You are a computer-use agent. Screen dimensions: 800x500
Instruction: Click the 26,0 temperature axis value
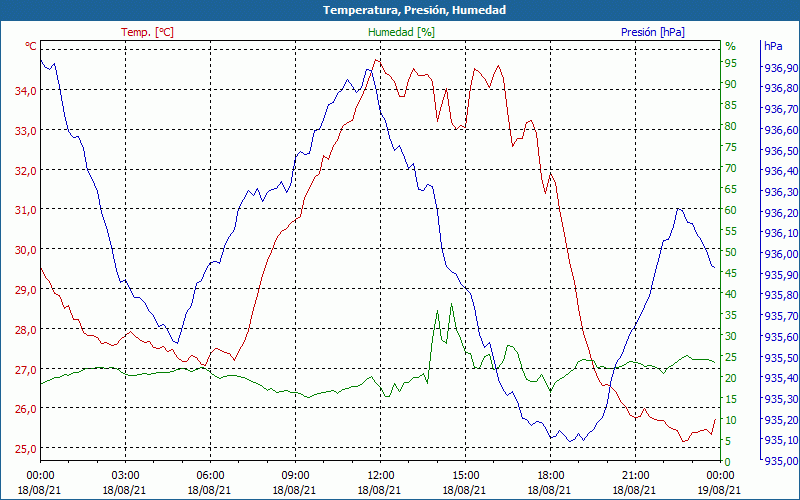(26, 409)
